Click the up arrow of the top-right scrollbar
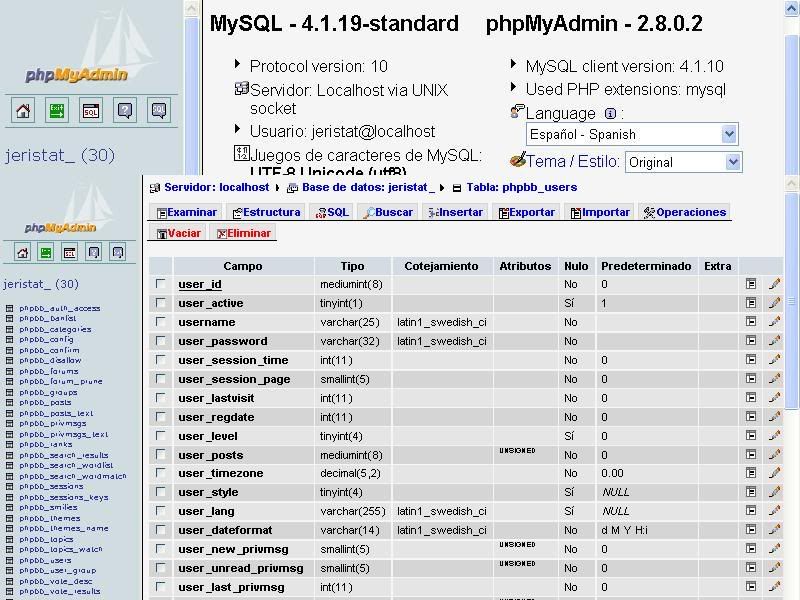This screenshot has width=800, height=600. 792,9
